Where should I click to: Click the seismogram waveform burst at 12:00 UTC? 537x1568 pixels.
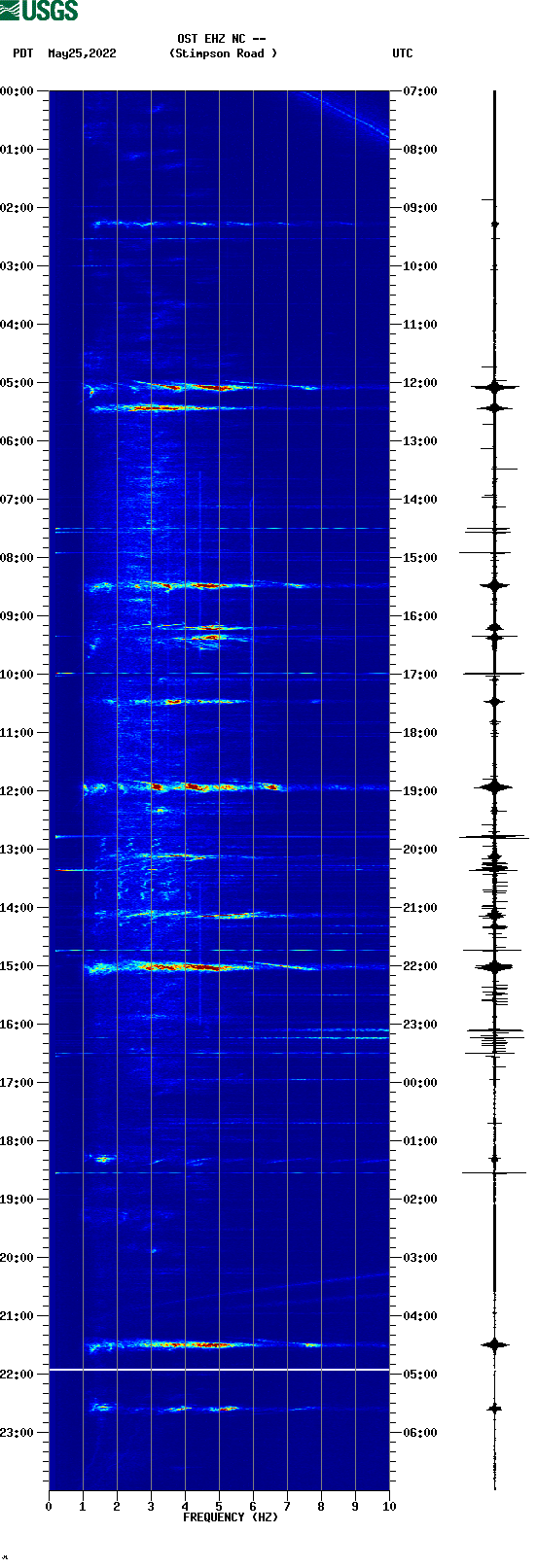pos(494,387)
